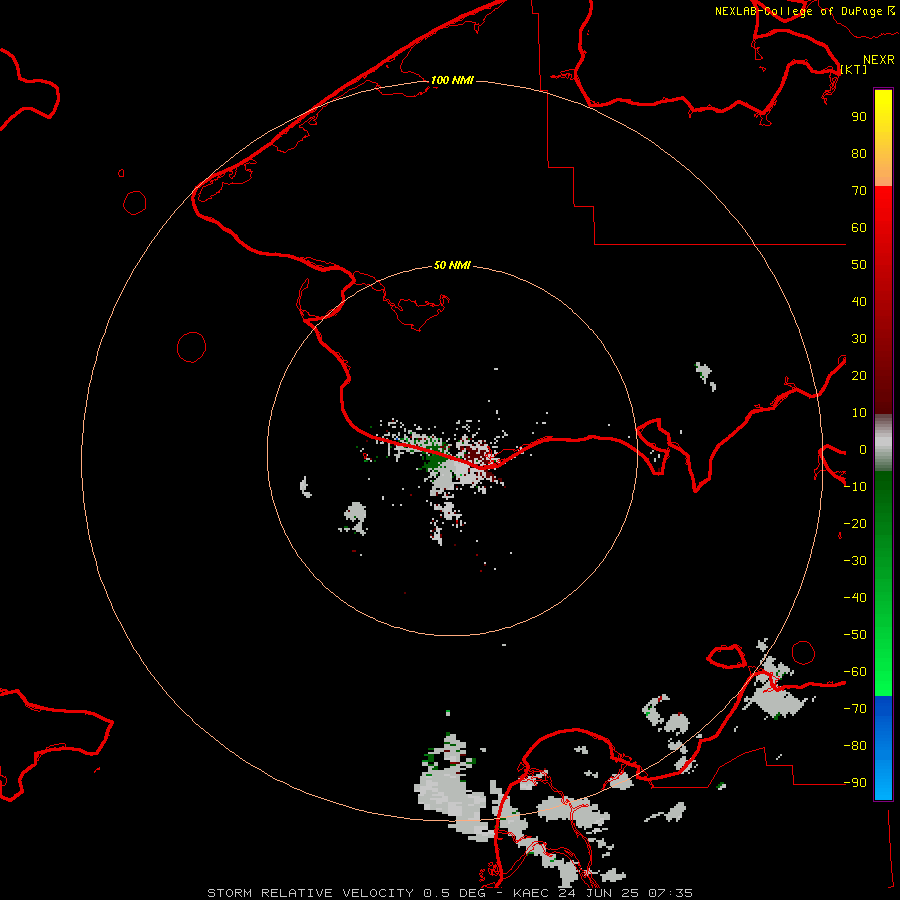This screenshot has height=900, width=900.
Task: Click the -30 value on velocity scale
Action: (x=855, y=561)
